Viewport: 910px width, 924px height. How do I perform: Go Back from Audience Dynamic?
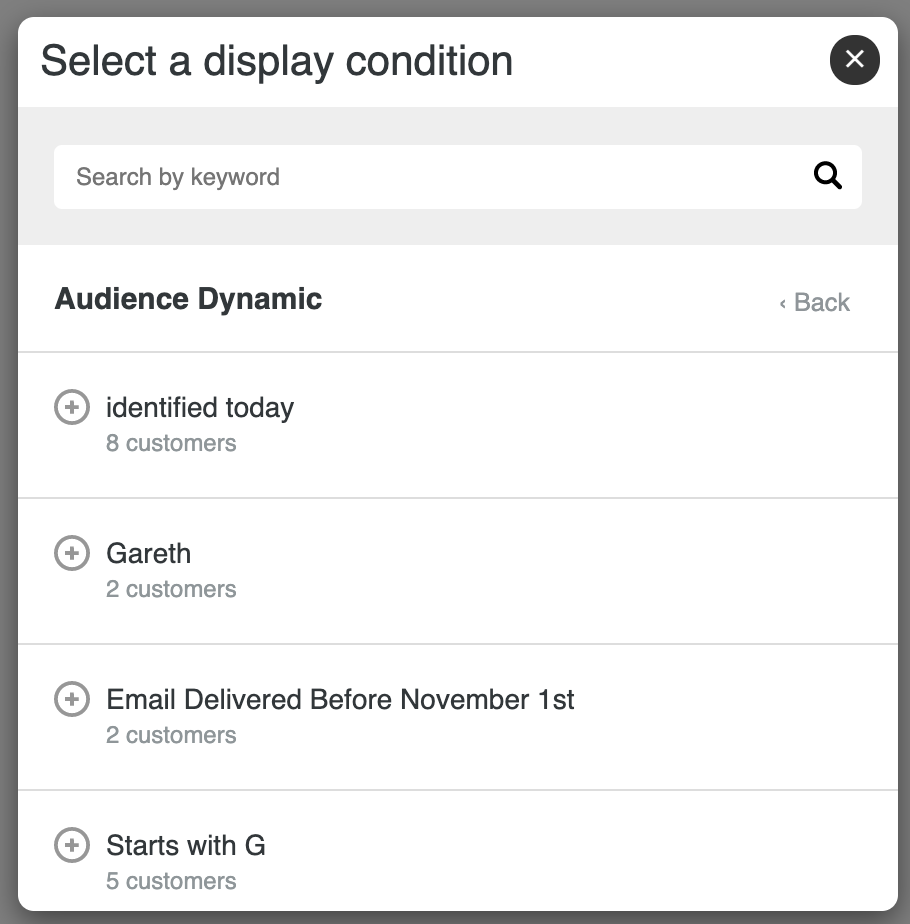(815, 302)
